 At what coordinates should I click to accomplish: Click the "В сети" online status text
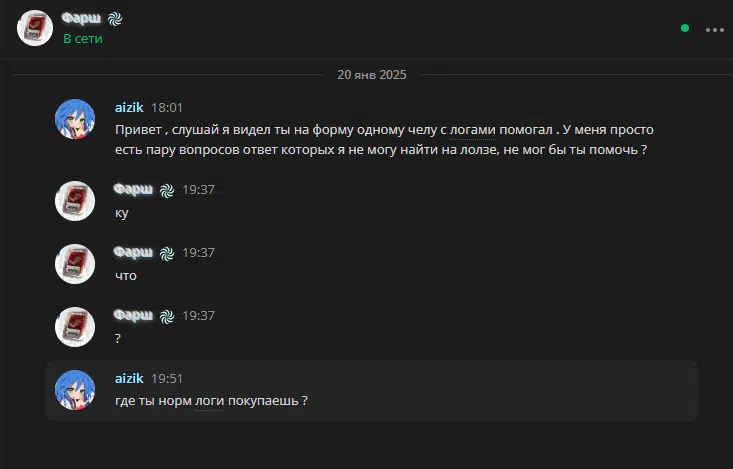(x=83, y=39)
